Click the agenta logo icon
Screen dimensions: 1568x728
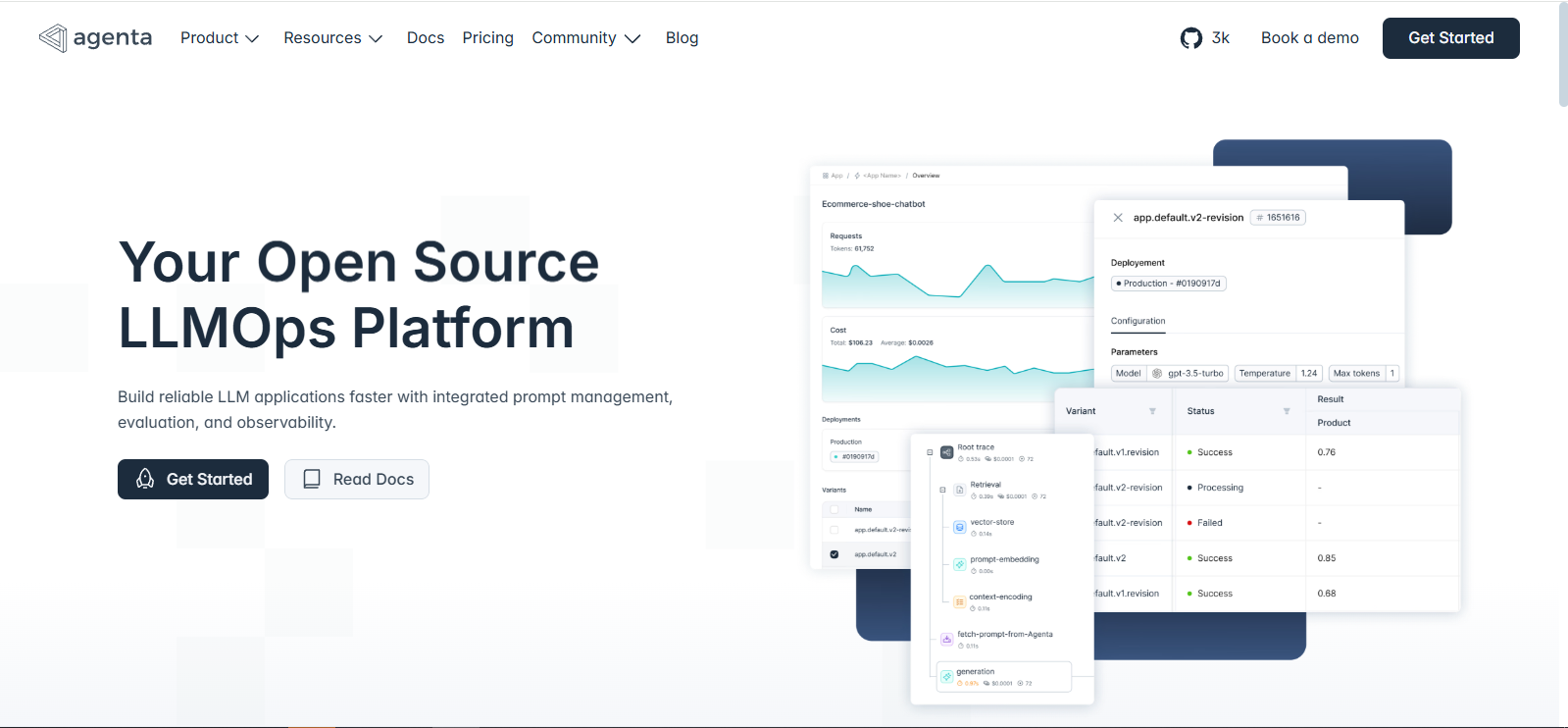pos(53,38)
